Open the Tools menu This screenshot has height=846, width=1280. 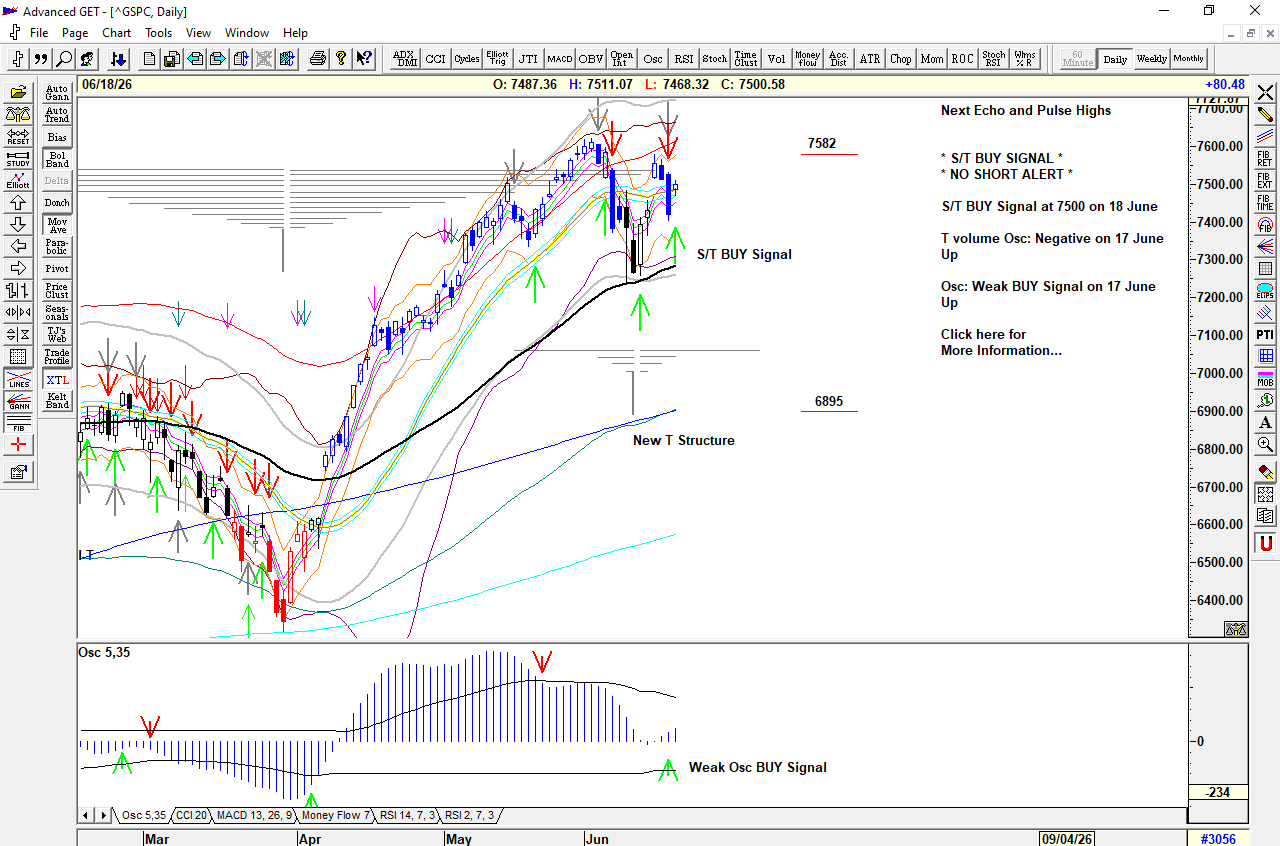(158, 32)
